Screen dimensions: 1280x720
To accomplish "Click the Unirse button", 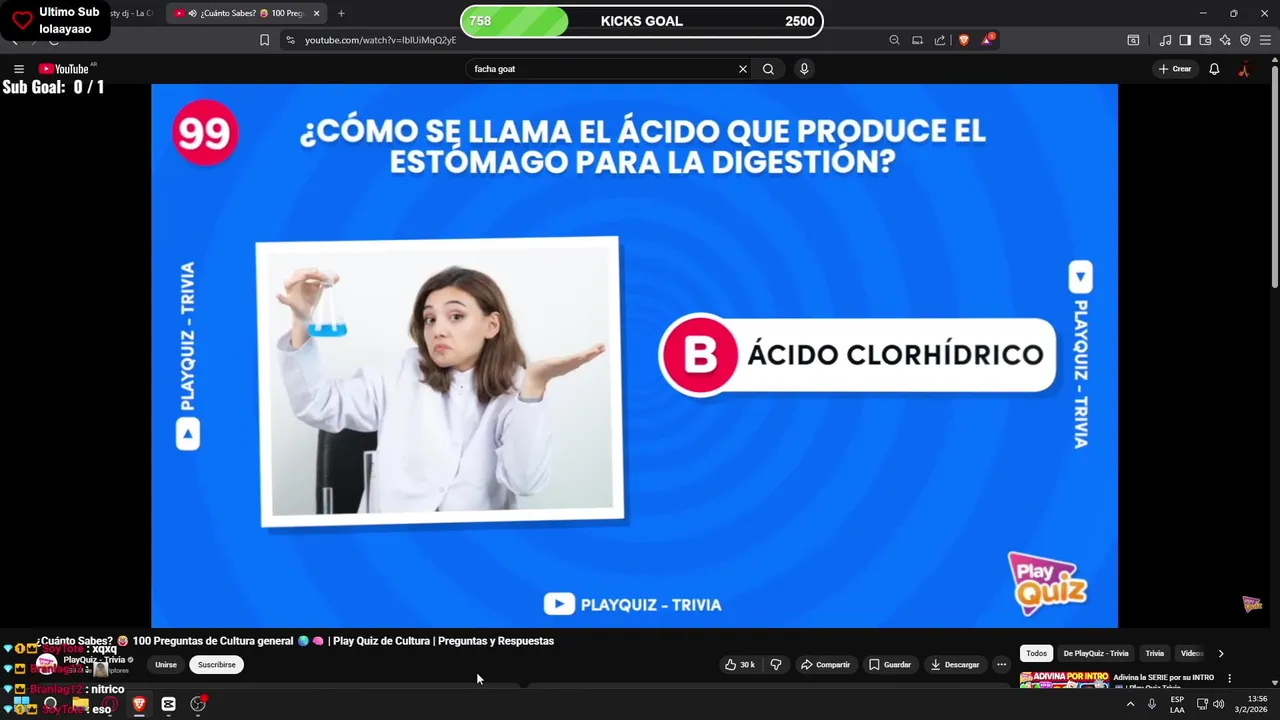I will [166, 665].
